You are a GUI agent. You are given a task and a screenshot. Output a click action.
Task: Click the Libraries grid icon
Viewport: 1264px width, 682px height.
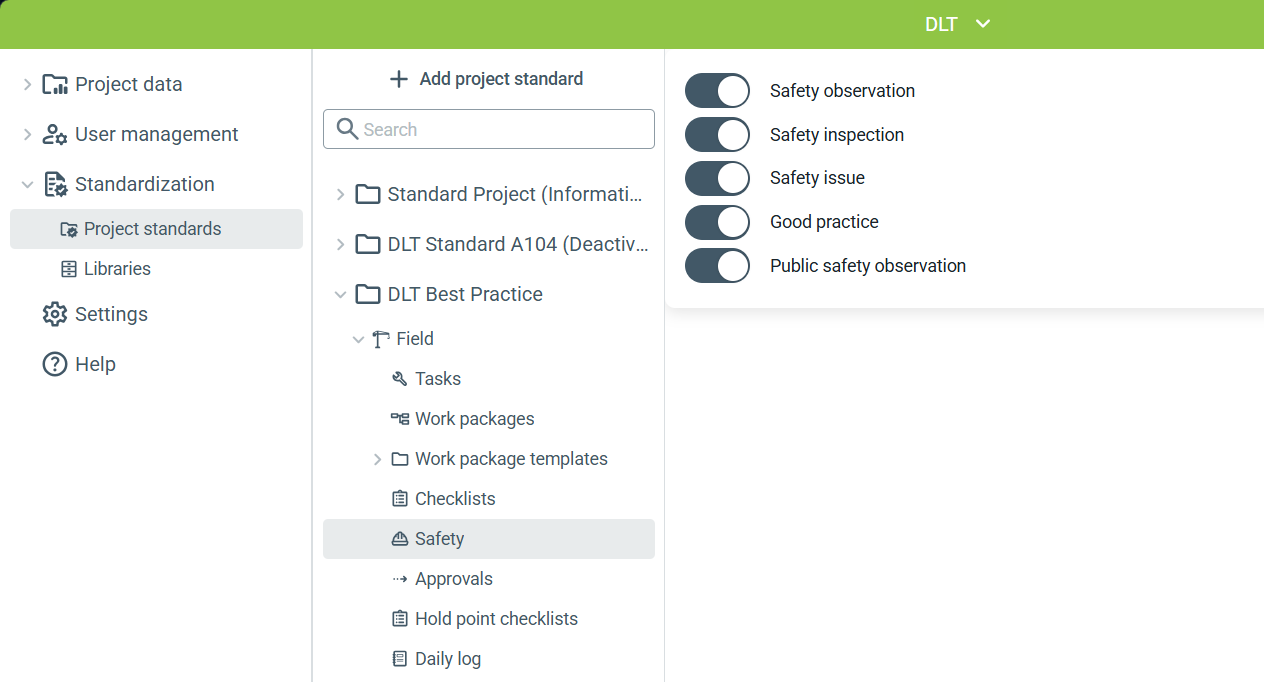coord(68,269)
